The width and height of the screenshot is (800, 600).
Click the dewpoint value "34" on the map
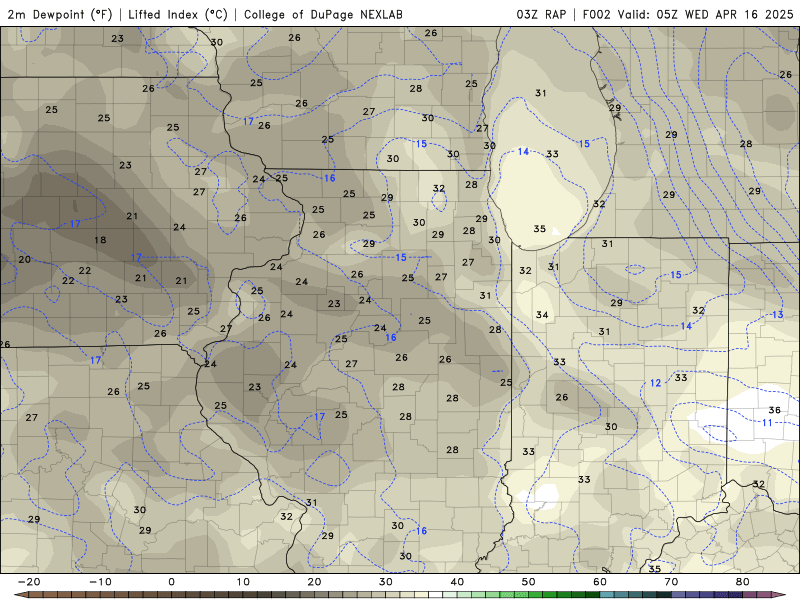[542, 315]
